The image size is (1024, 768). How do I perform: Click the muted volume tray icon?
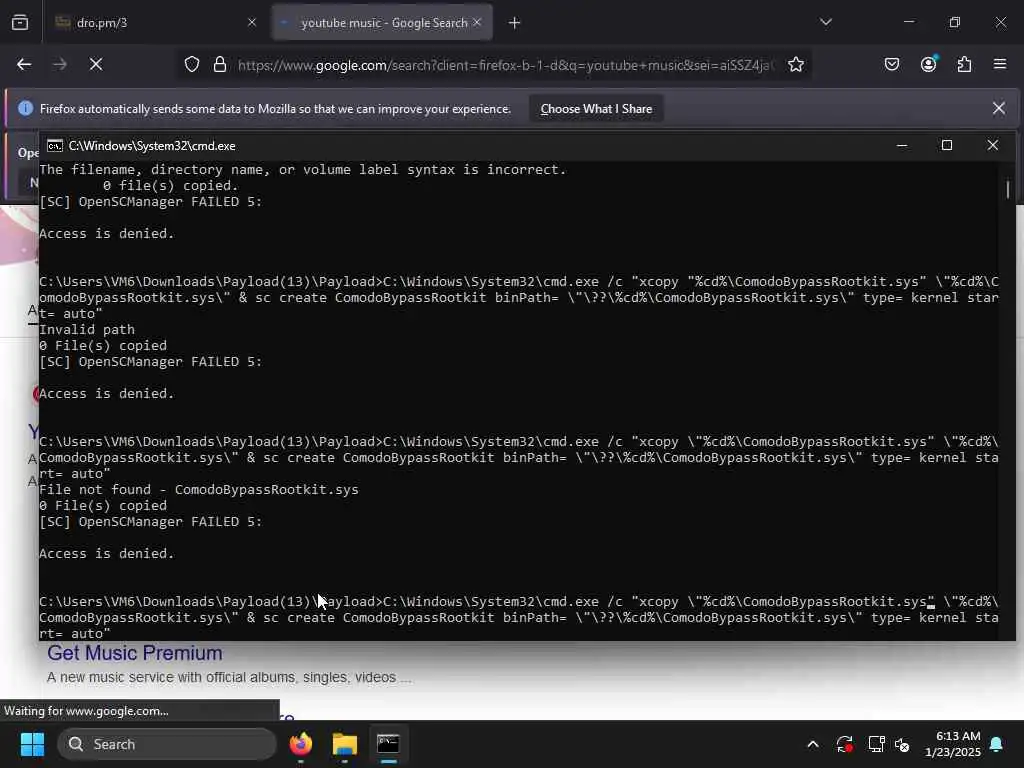(x=903, y=744)
